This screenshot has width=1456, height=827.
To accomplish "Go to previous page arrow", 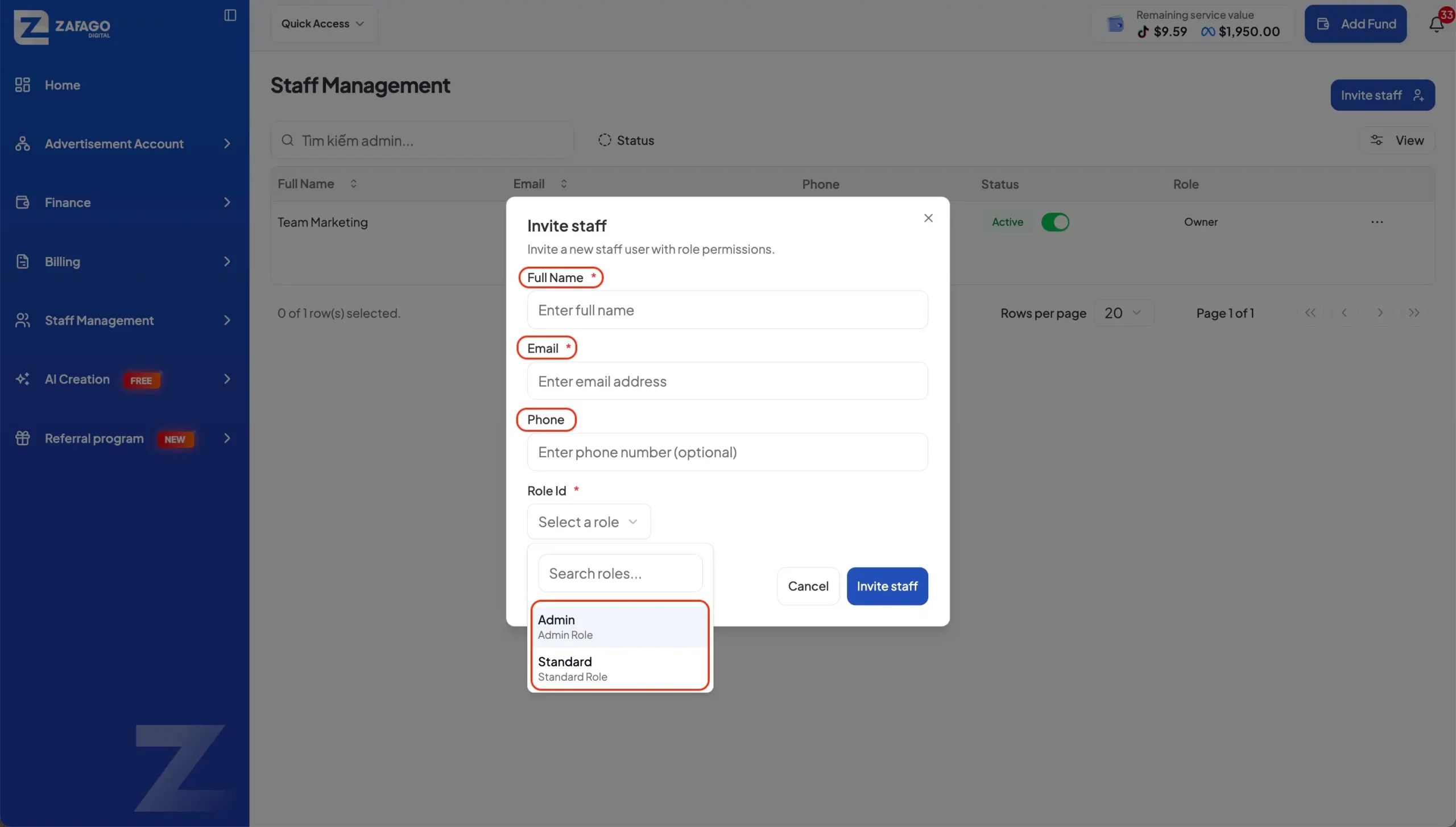I will (x=1345, y=313).
